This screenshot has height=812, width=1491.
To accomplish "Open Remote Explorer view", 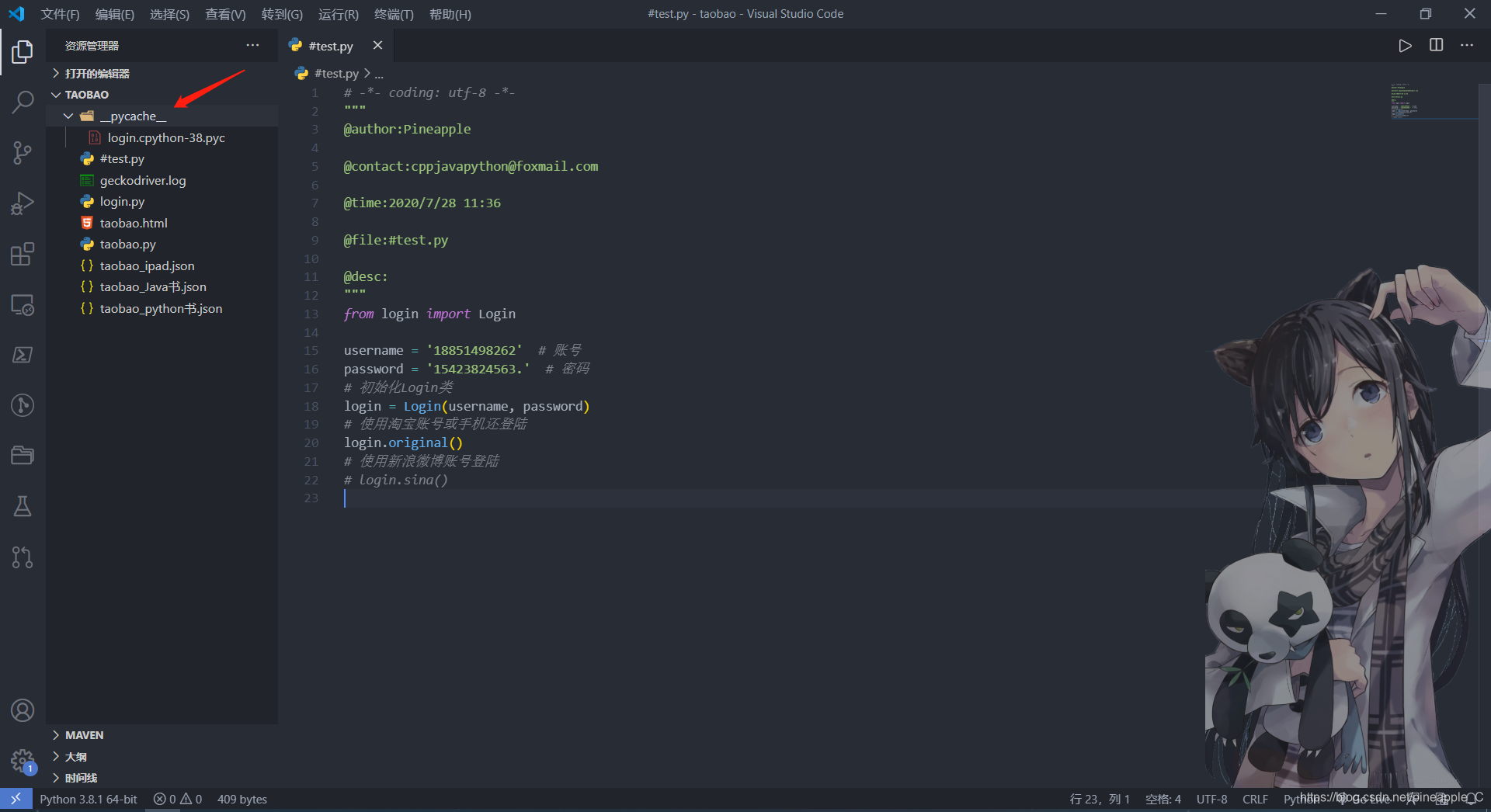I will (x=23, y=305).
